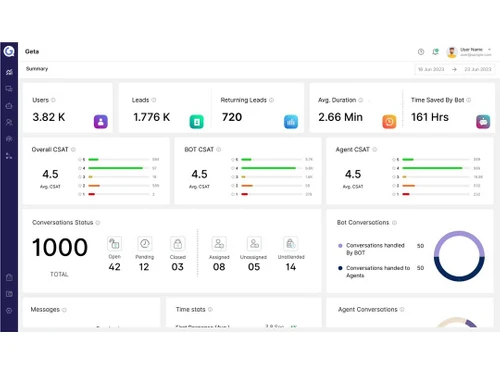Open the contacts users sidebar icon
Viewport: 500px width, 375px height.
9,122
